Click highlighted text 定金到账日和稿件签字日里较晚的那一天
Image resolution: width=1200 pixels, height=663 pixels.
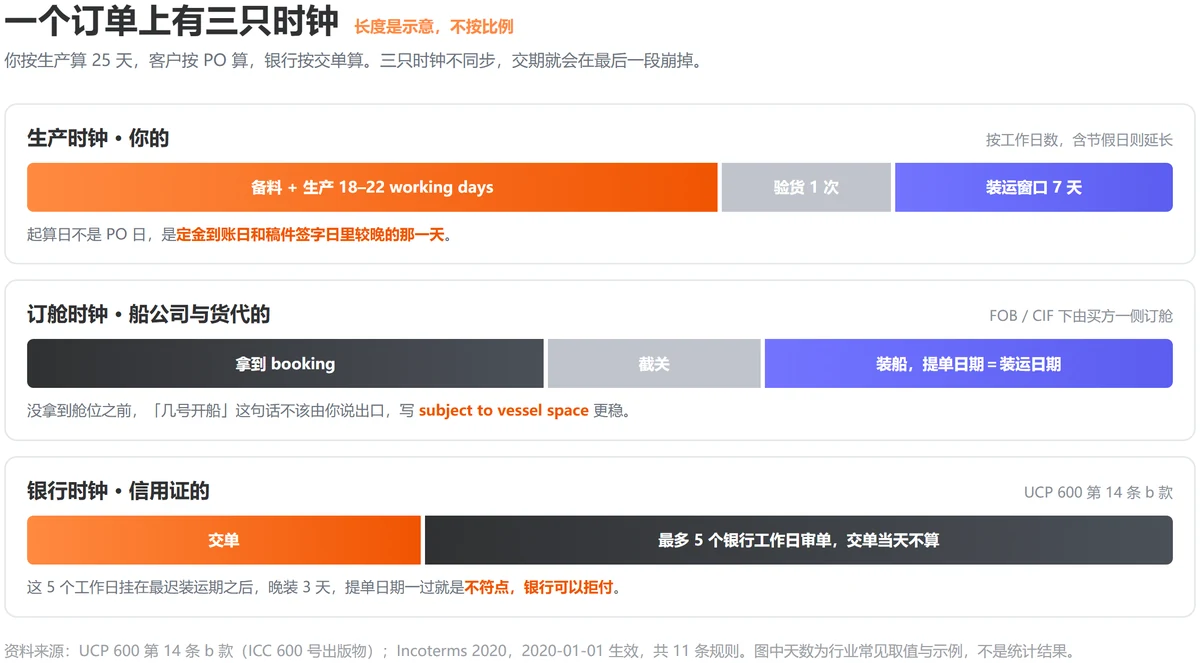[310, 236]
